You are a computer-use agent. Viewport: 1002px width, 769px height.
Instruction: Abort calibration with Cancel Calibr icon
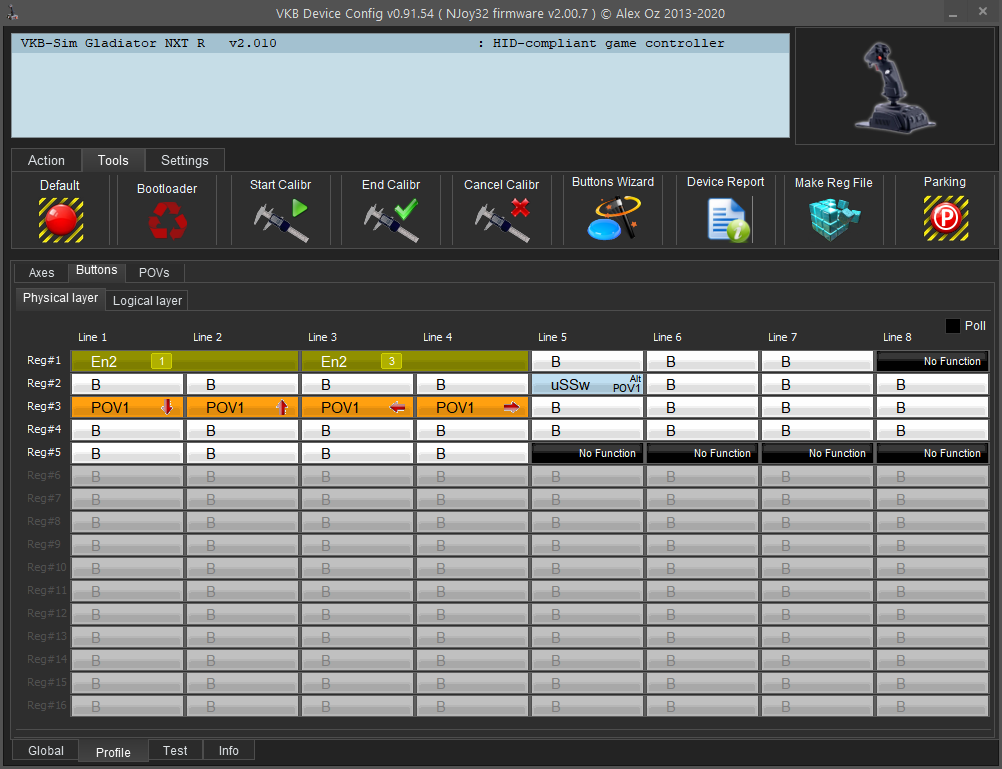click(x=503, y=221)
